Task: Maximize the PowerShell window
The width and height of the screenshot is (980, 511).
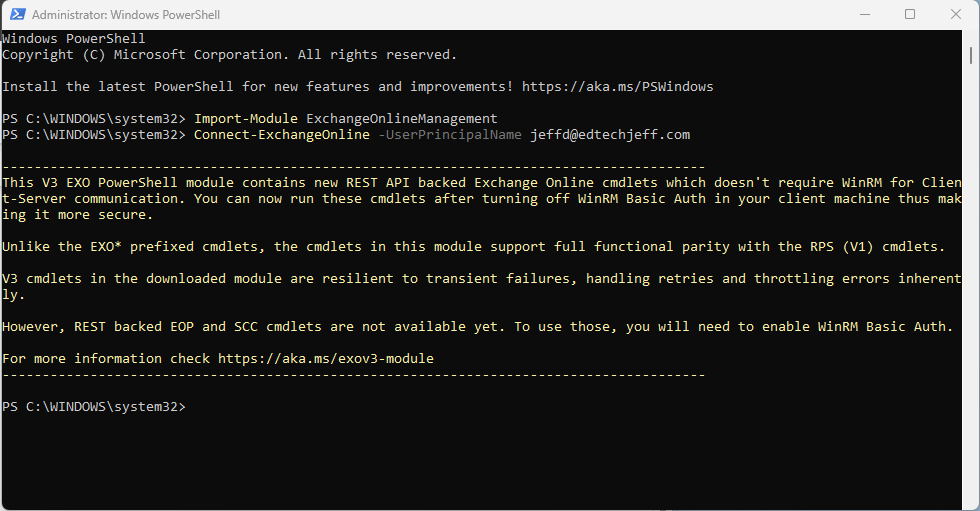Action: 910,15
